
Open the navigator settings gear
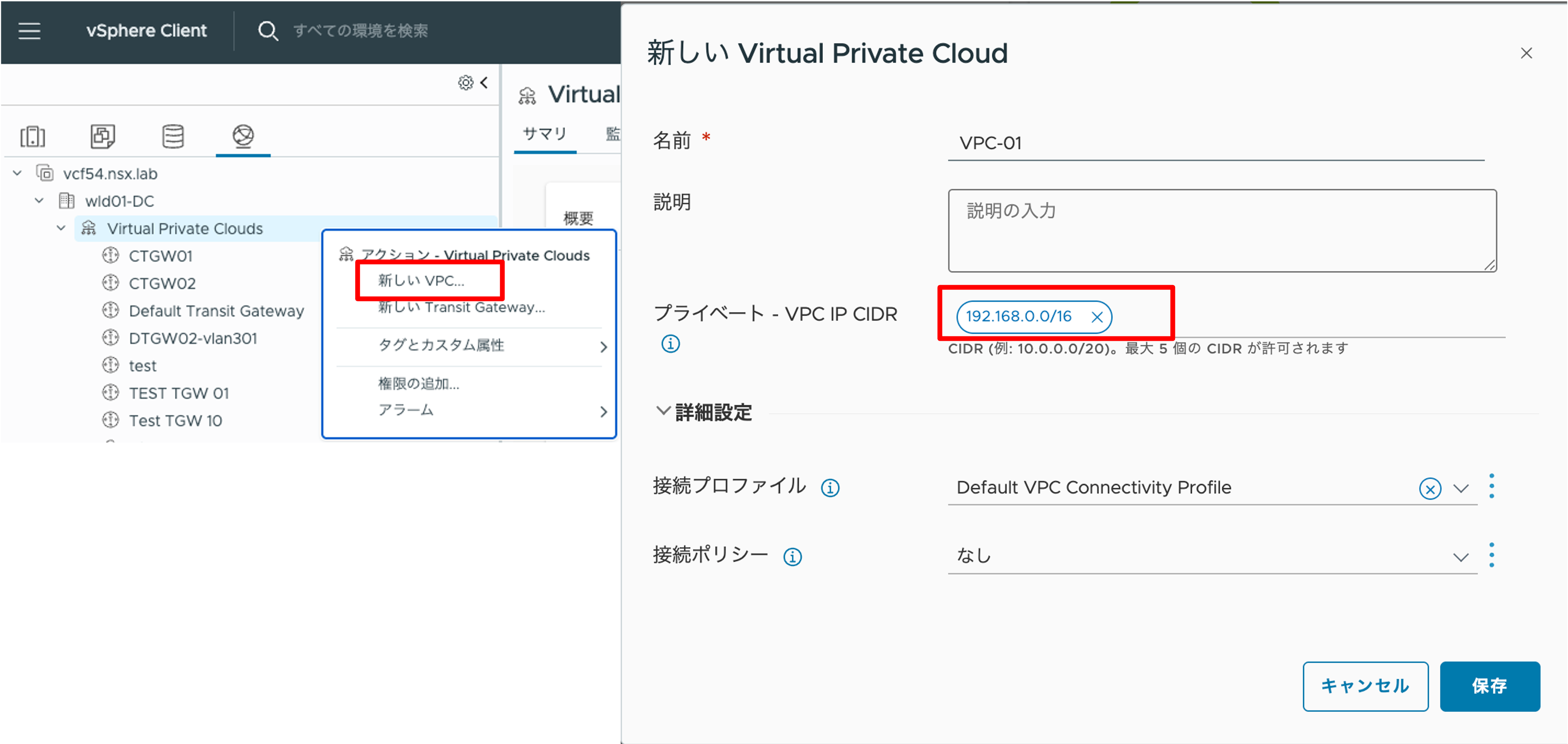pyautogui.click(x=466, y=83)
